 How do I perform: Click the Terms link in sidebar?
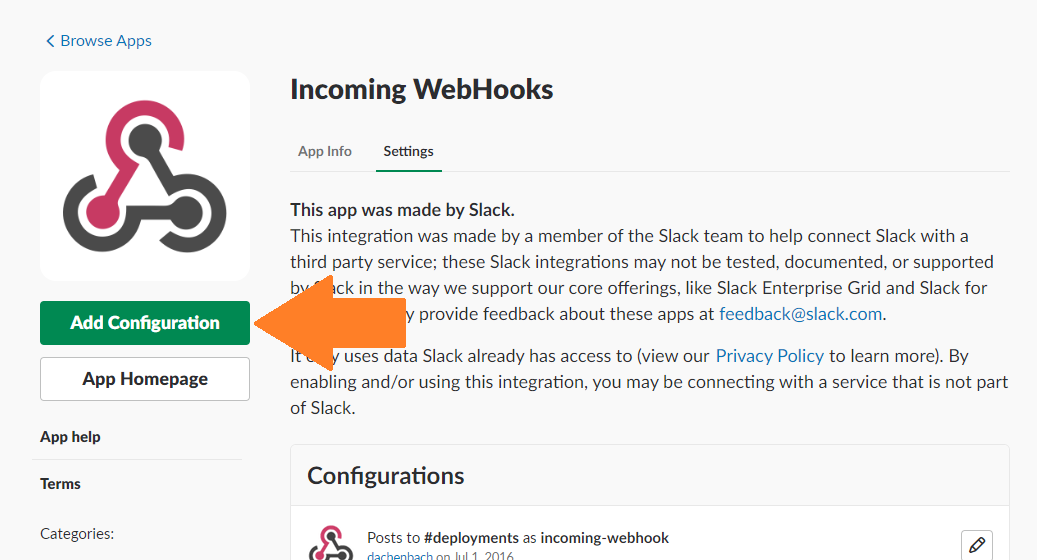(60, 484)
